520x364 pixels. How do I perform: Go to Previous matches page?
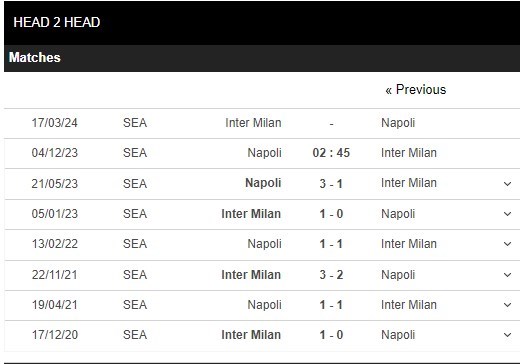coord(416,90)
